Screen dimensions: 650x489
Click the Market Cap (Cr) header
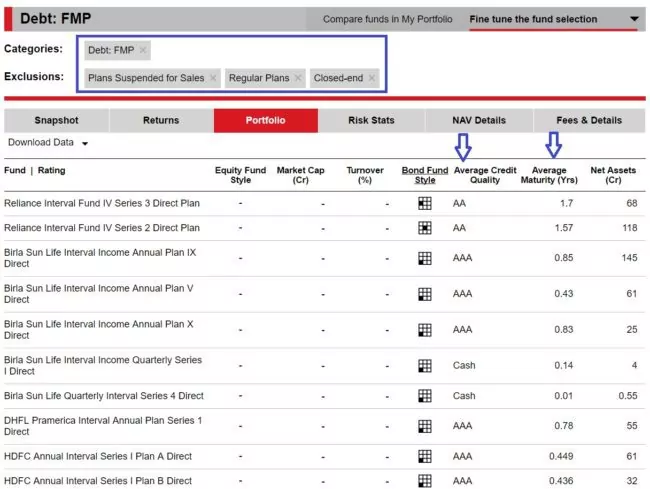click(x=301, y=175)
